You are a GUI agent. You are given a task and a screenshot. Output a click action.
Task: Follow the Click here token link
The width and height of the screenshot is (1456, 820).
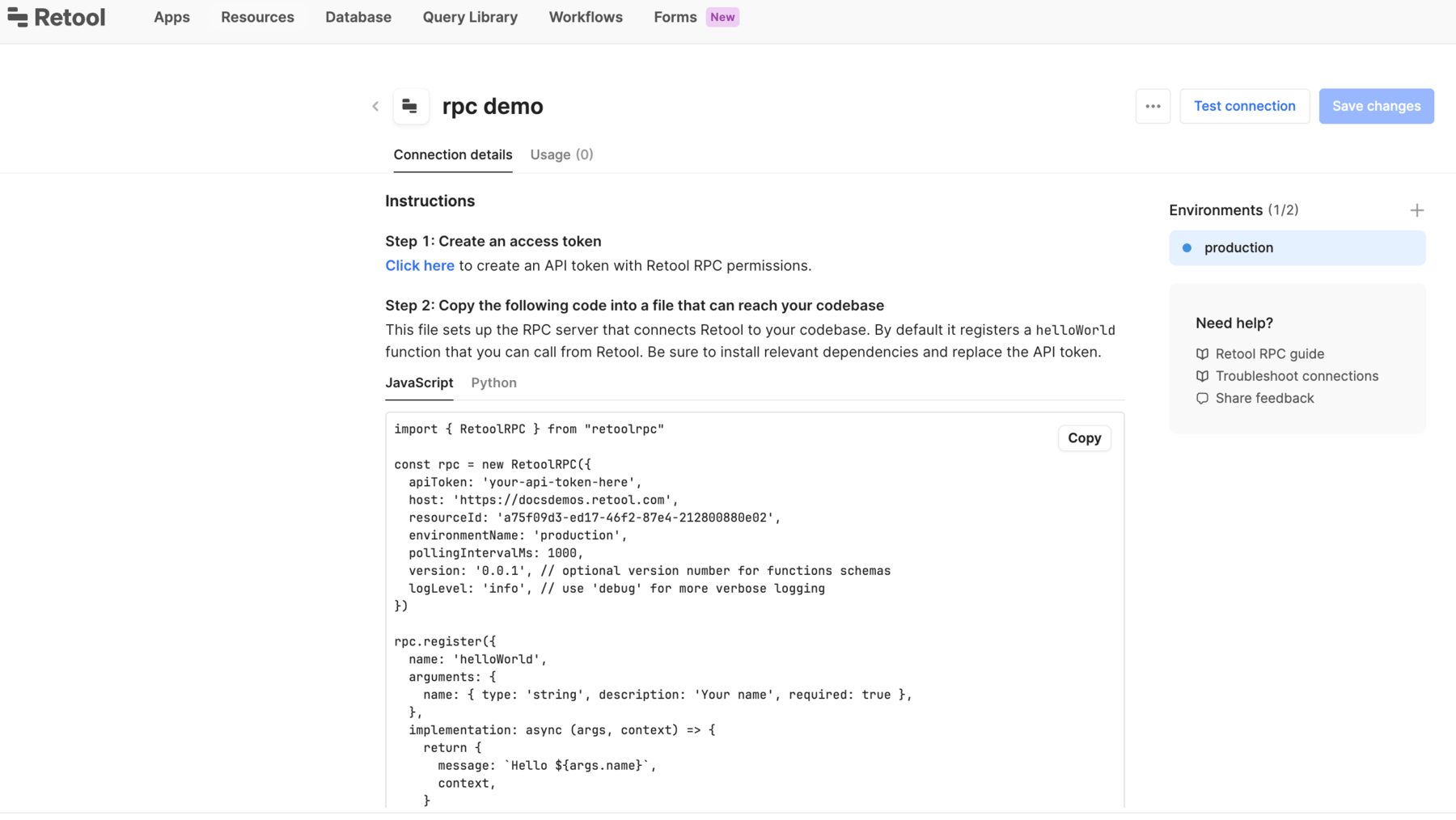pyautogui.click(x=420, y=266)
